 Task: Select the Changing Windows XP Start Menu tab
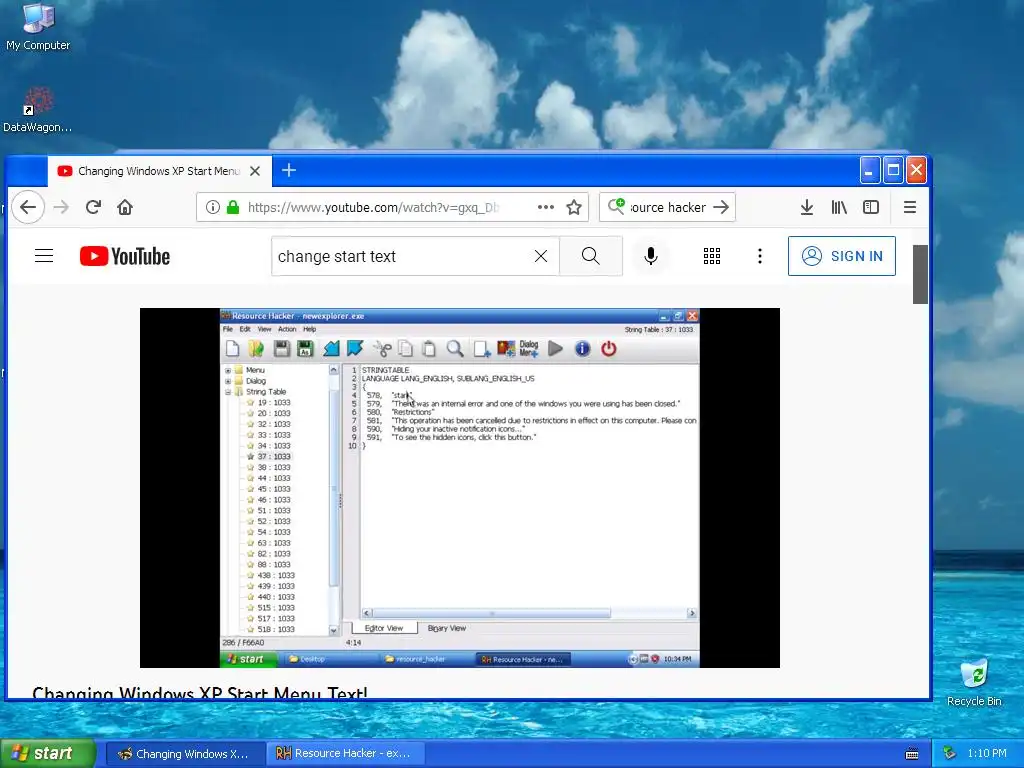[159, 171]
